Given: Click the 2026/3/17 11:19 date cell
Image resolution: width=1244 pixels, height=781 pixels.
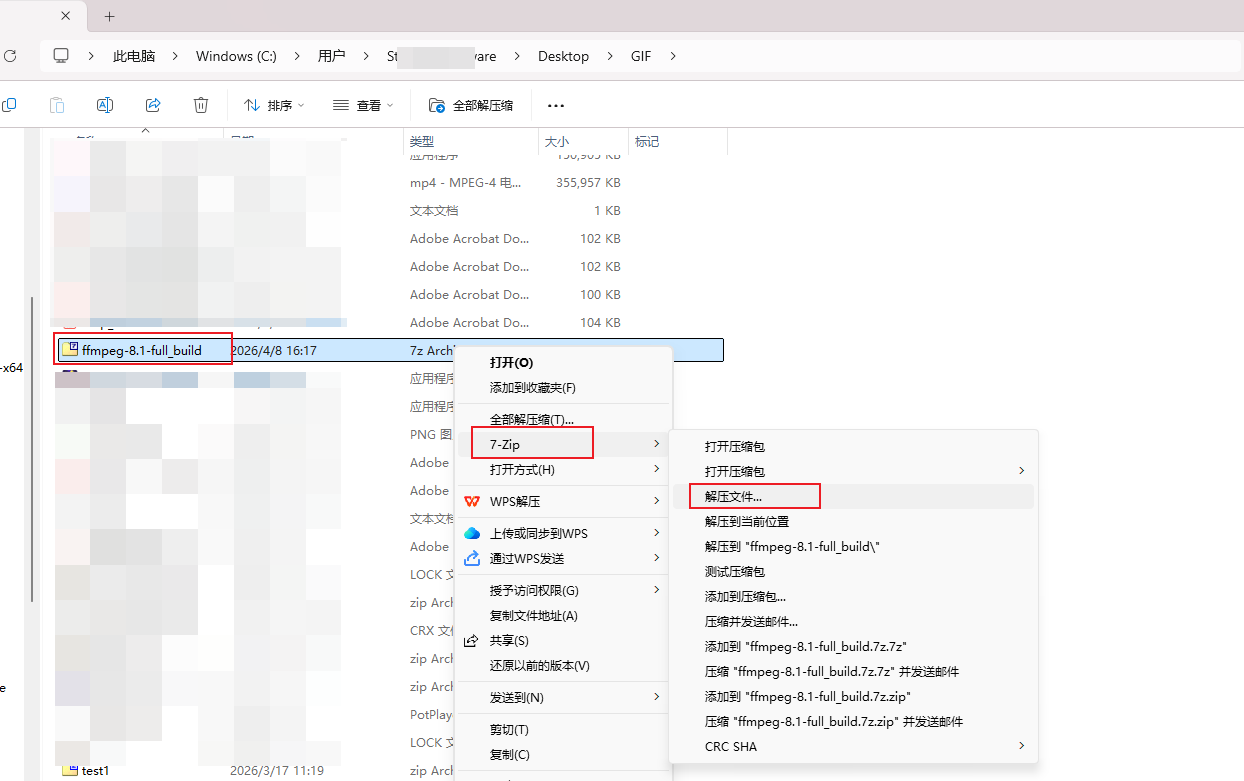Looking at the screenshot, I should [277, 770].
